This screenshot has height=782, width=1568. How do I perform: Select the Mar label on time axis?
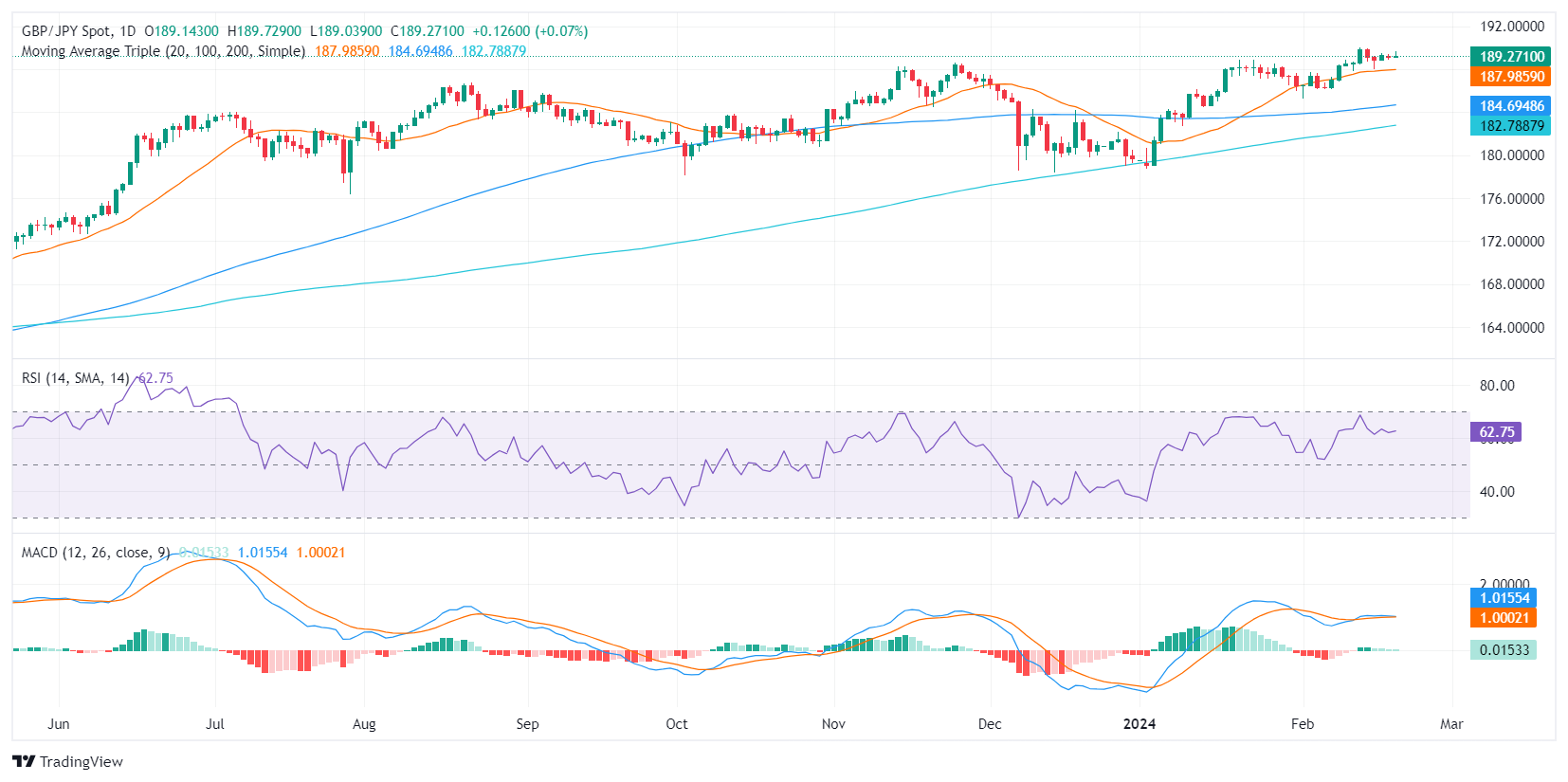1451,724
